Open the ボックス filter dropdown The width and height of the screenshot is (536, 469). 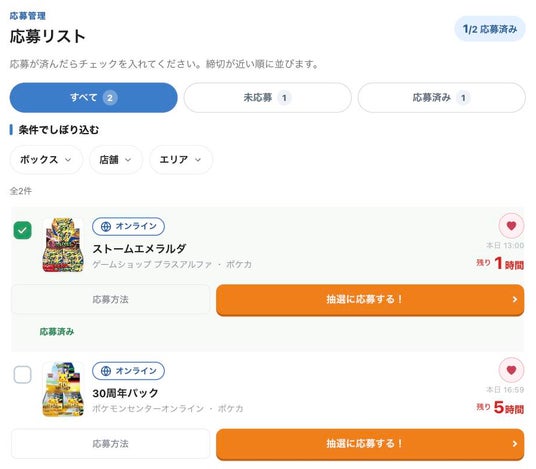pos(46,160)
